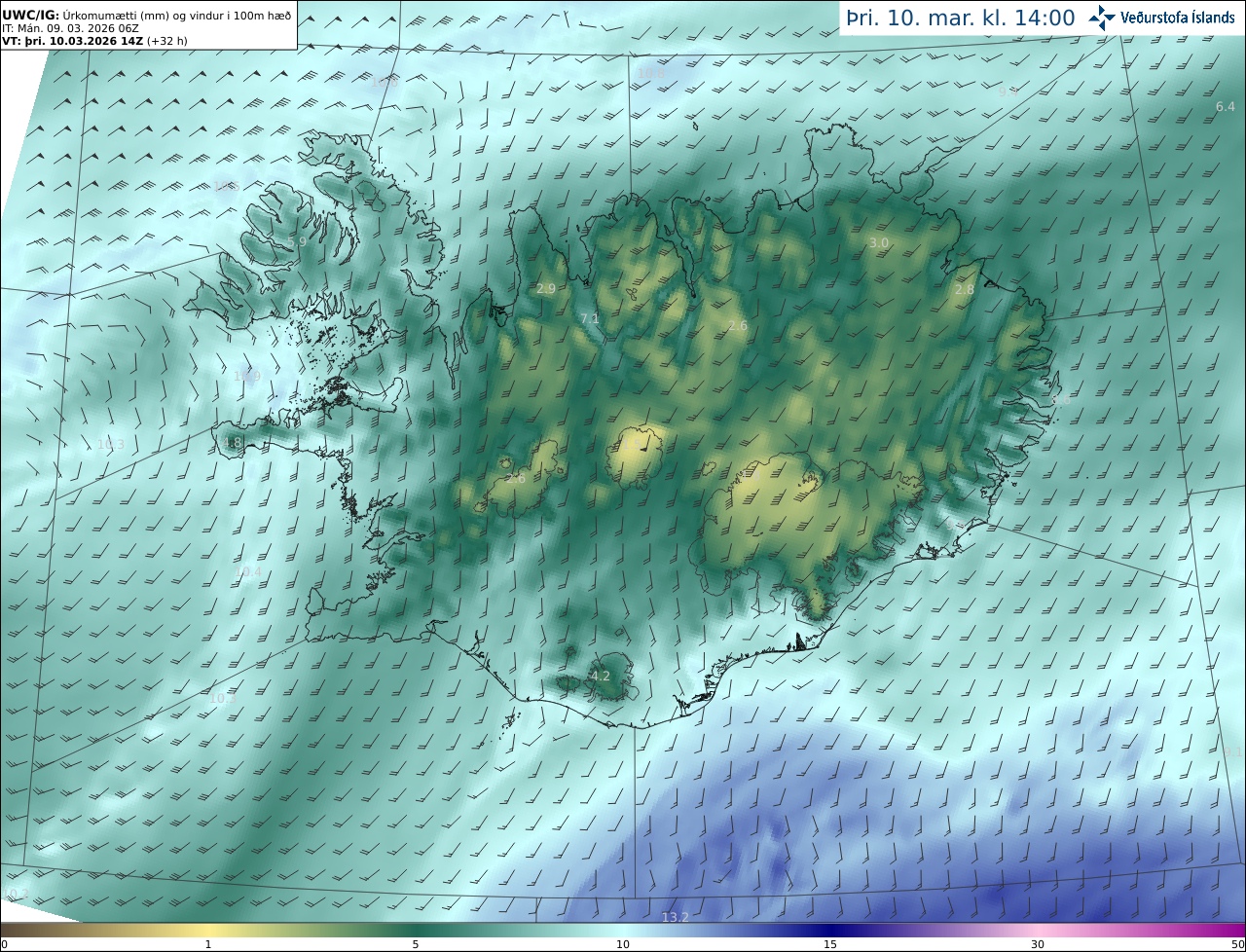Pick the magenta end of the colour bar
Viewport: 1246px width, 952px height.
point(1228,931)
